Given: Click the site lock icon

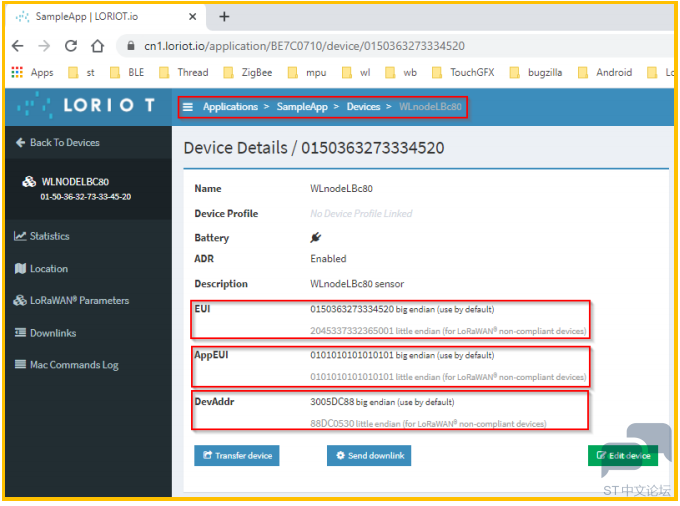Looking at the screenshot, I should pos(131,46).
